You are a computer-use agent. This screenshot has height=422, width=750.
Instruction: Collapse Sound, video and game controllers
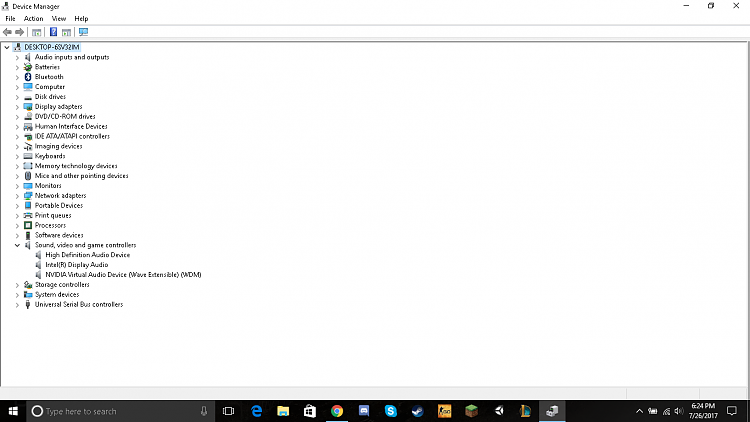[17, 245]
